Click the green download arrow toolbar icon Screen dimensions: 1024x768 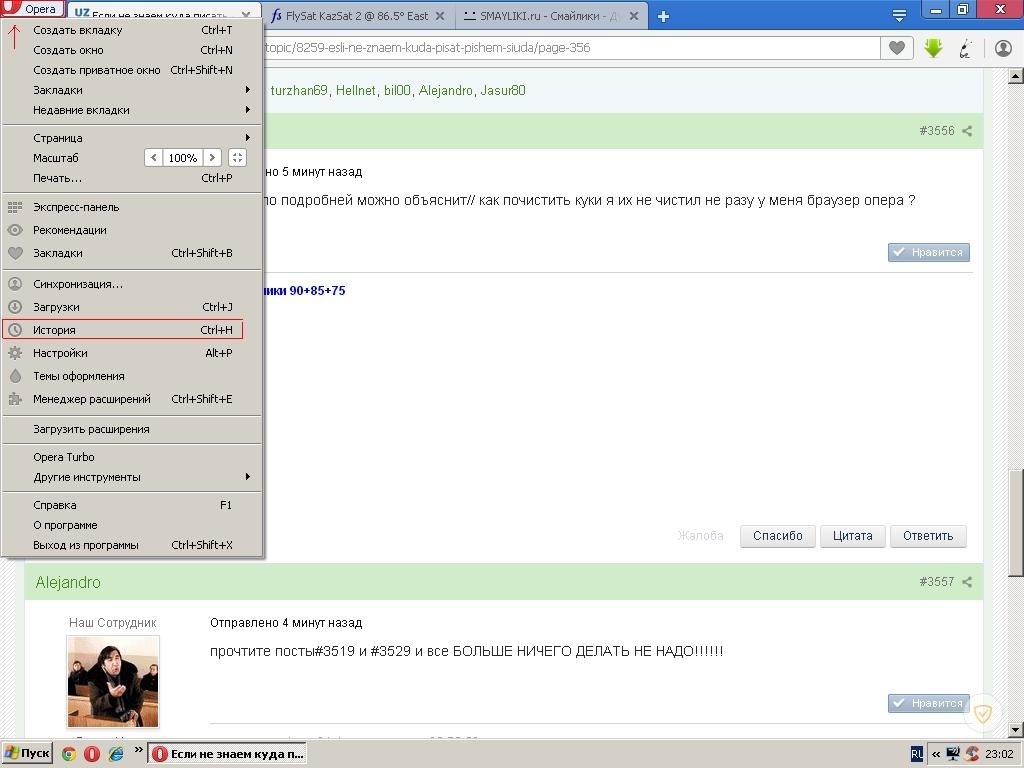click(x=934, y=48)
